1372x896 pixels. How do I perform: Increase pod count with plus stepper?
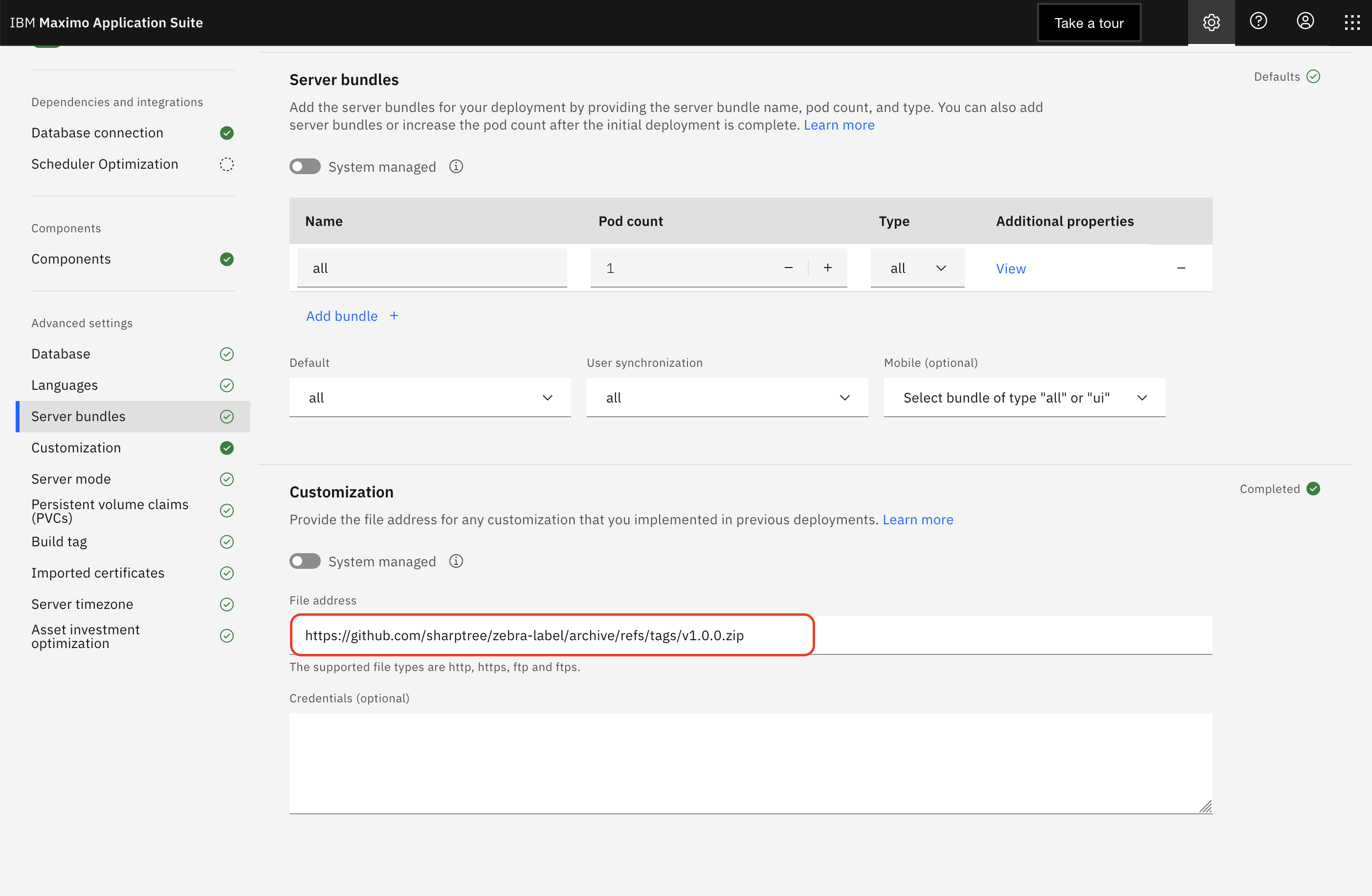tap(827, 268)
